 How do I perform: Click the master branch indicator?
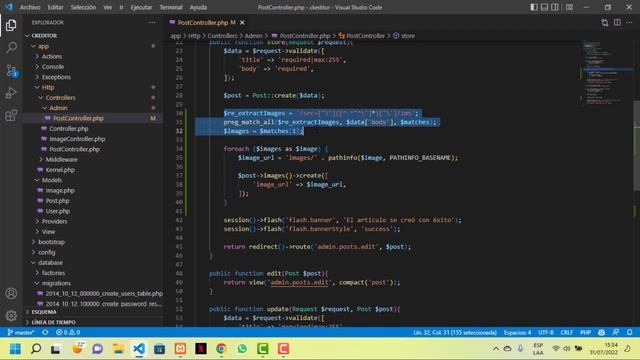coord(20,332)
